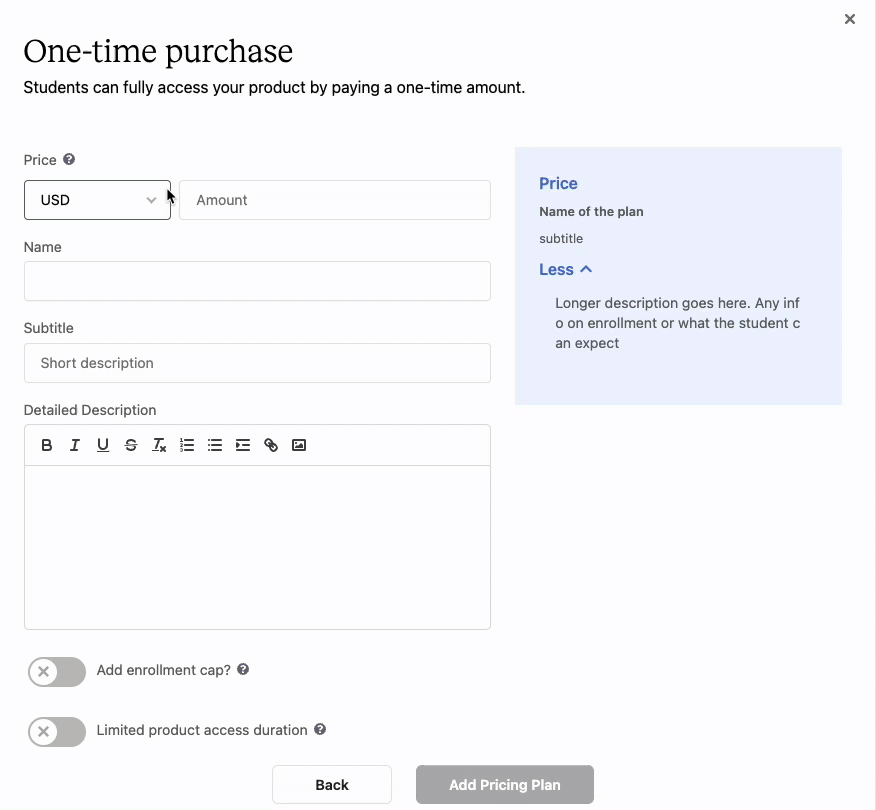Click the 'One-time purchase' heading

pos(158,51)
